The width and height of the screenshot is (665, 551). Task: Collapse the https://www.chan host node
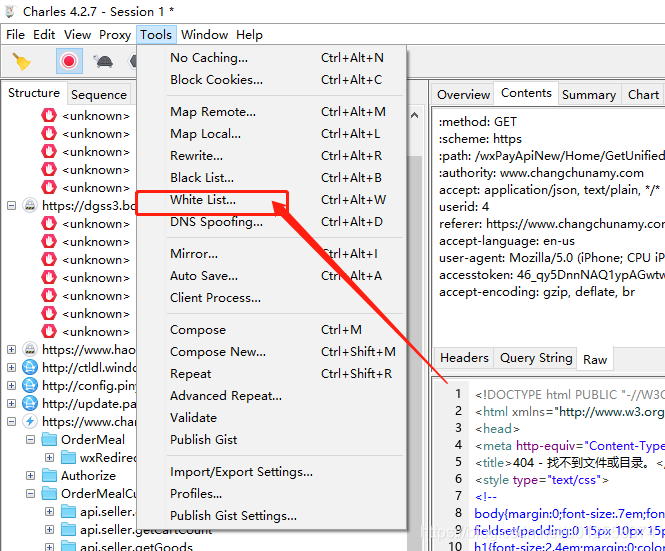11,421
